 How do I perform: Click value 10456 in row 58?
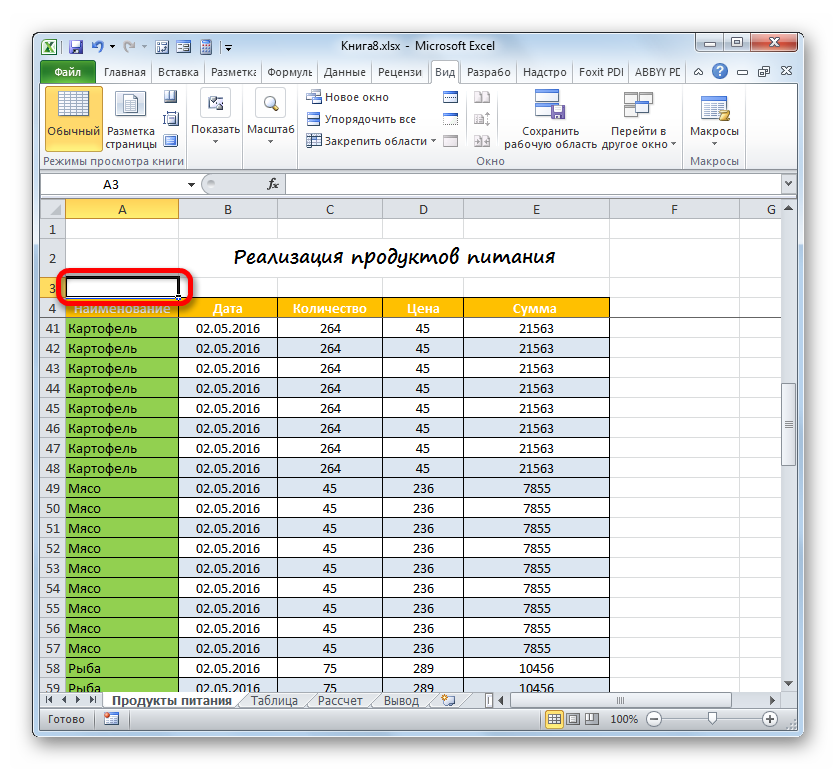point(536,669)
